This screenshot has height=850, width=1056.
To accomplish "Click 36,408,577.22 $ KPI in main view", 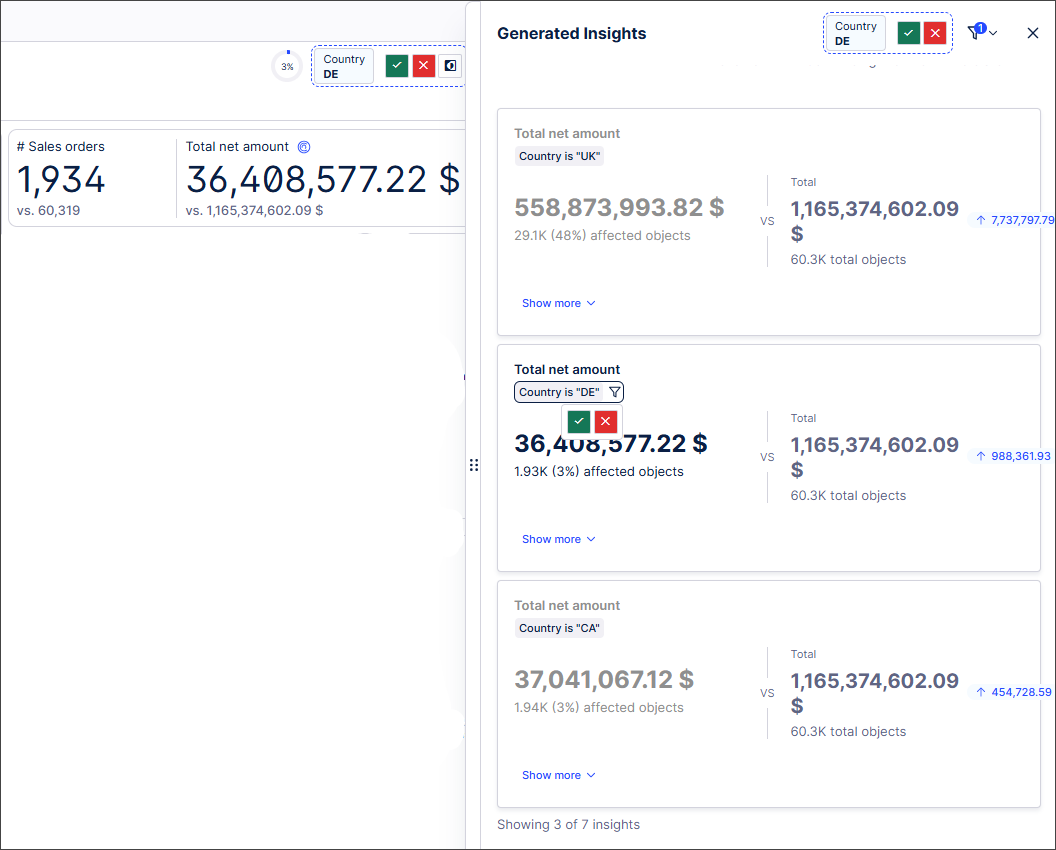I will (x=323, y=180).
